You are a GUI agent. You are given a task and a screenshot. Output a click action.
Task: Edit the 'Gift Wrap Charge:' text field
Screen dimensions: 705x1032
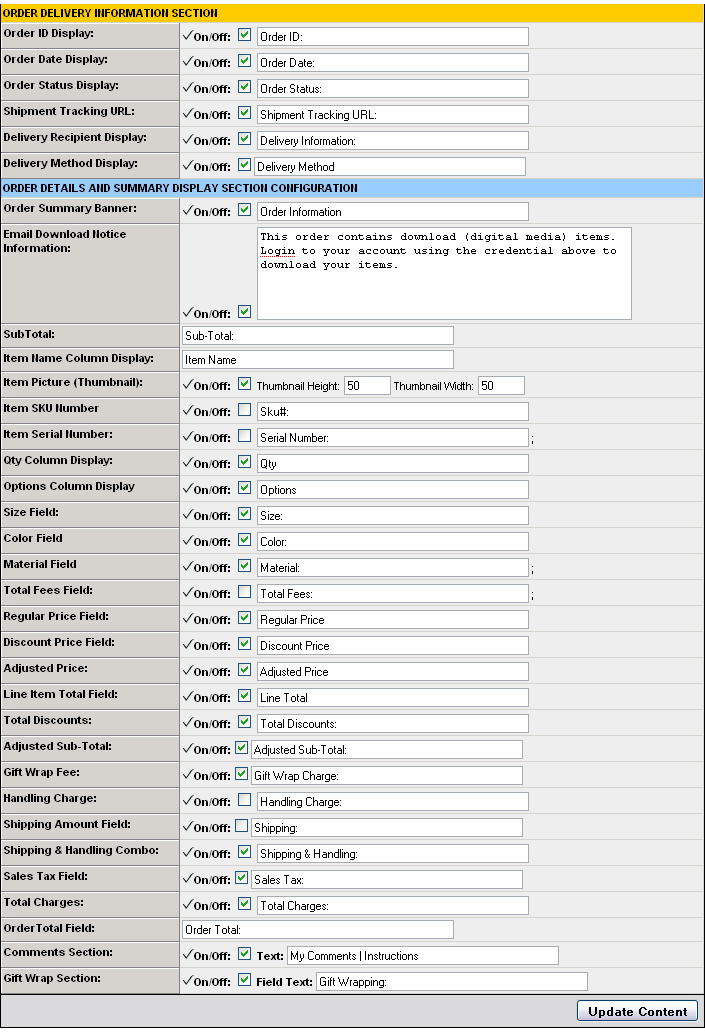(x=387, y=776)
